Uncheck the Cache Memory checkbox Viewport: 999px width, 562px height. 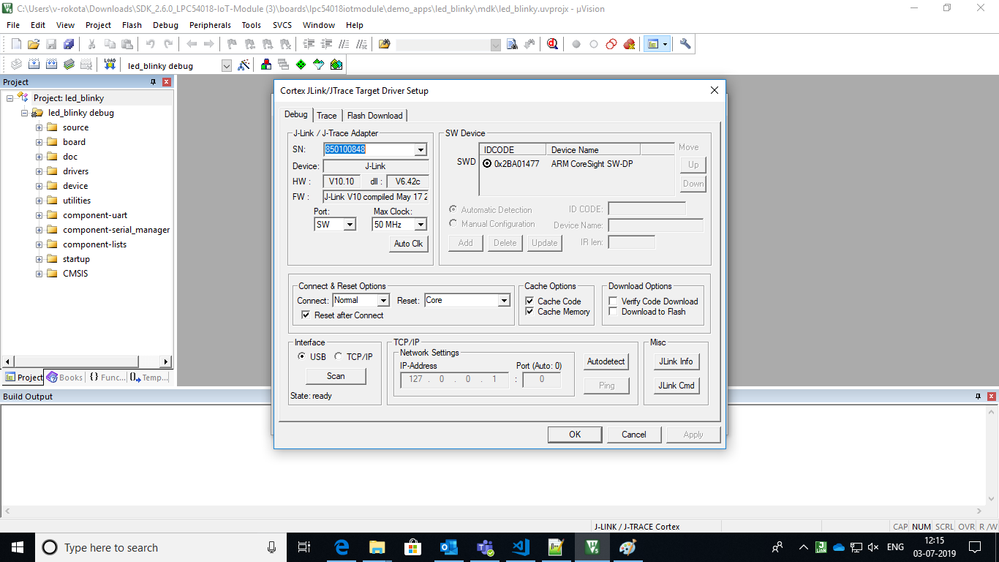[x=529, y=312]
